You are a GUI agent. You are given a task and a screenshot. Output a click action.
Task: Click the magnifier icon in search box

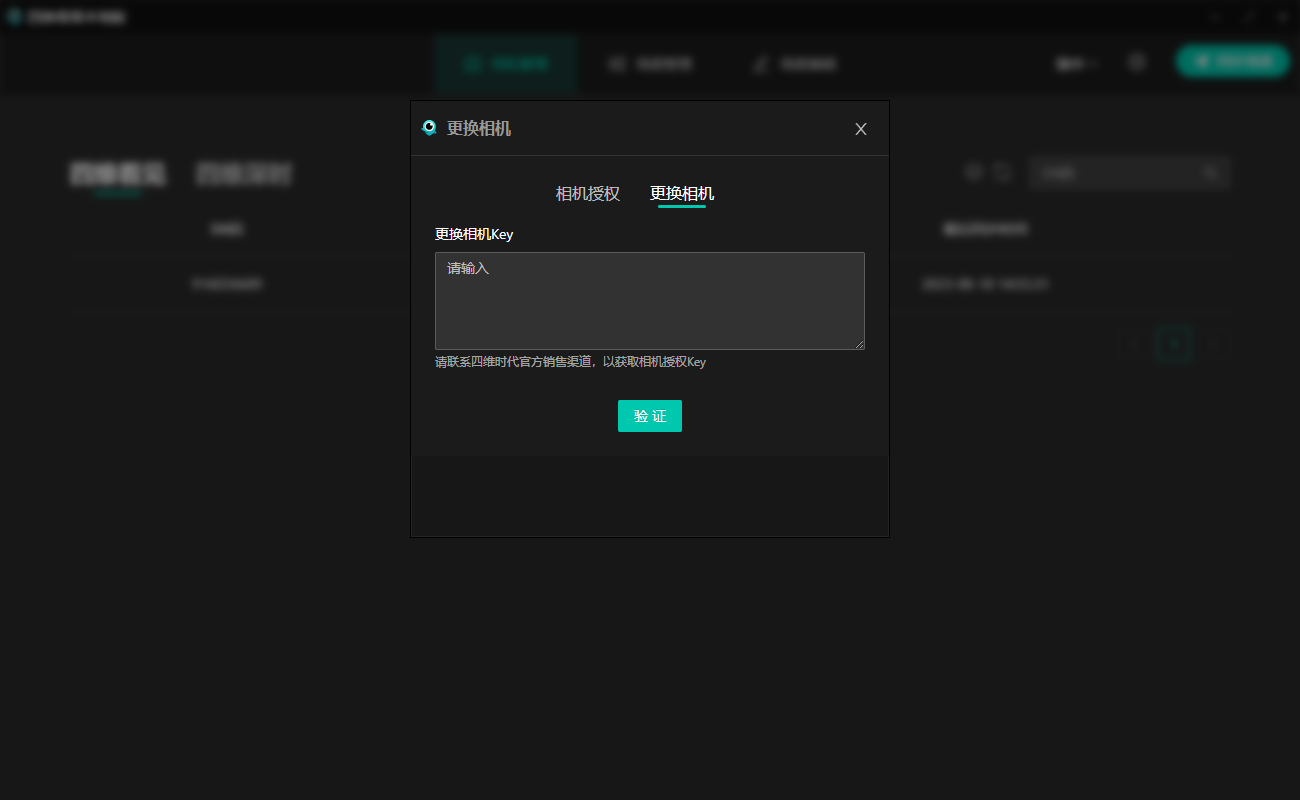(x=1211, y=173)
